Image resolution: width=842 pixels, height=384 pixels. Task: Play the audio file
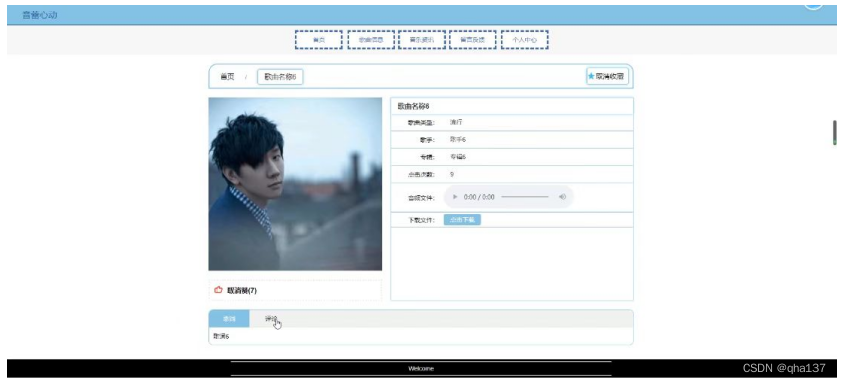coord(455,197)
